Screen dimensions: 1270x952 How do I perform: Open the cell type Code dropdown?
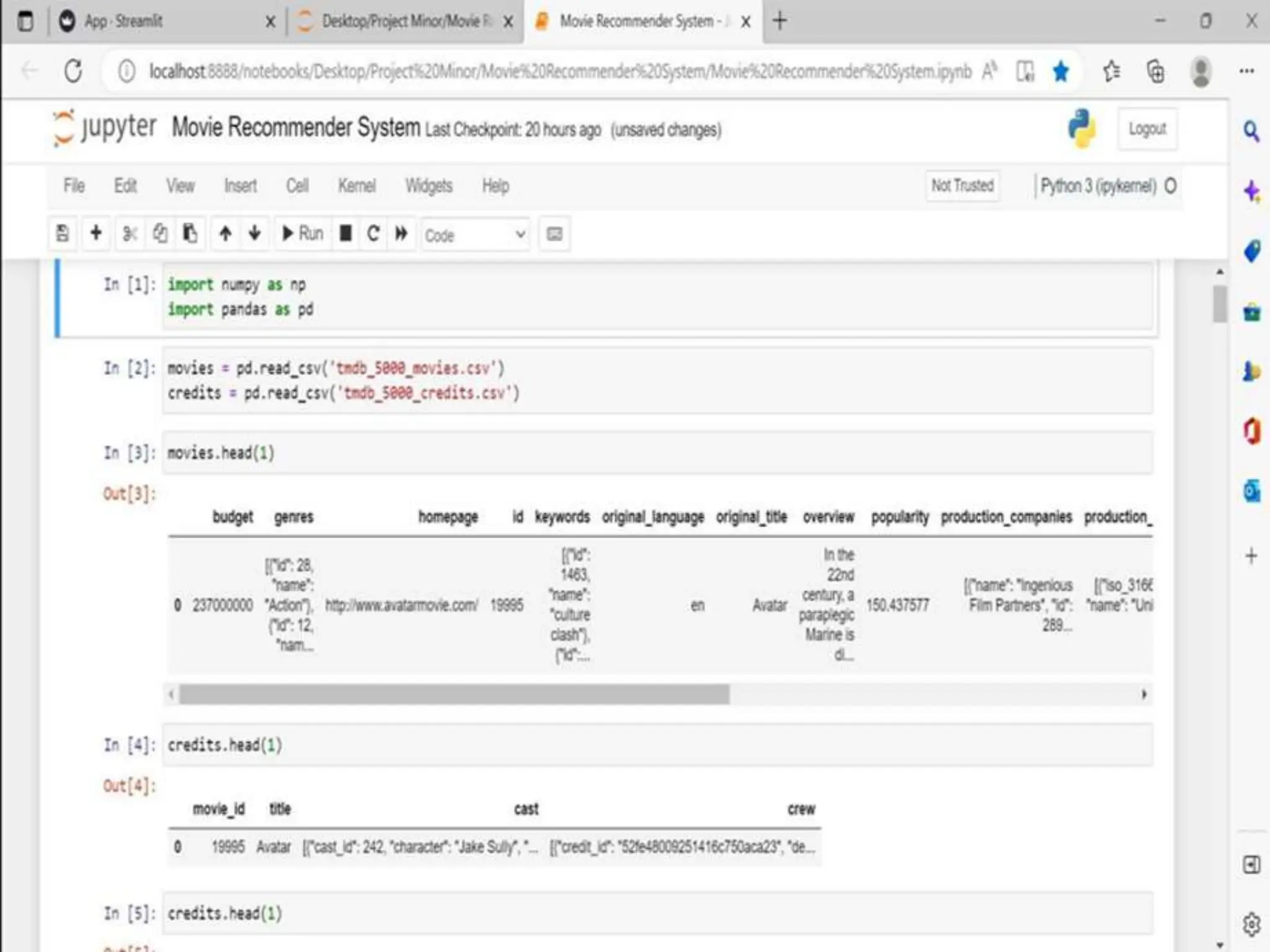[x=475, y=235]
